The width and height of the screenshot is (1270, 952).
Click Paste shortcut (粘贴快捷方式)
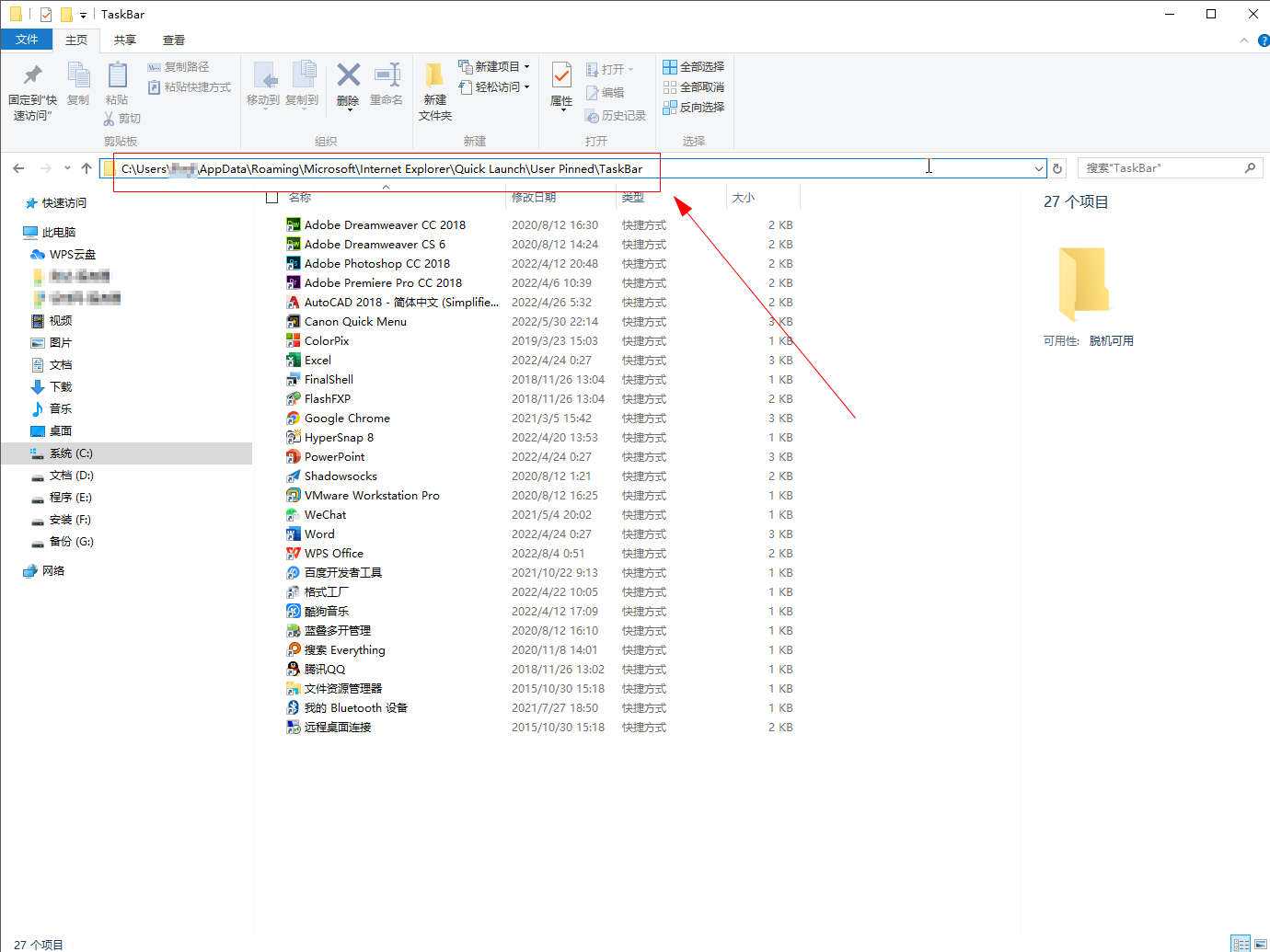tap(189, 87)
